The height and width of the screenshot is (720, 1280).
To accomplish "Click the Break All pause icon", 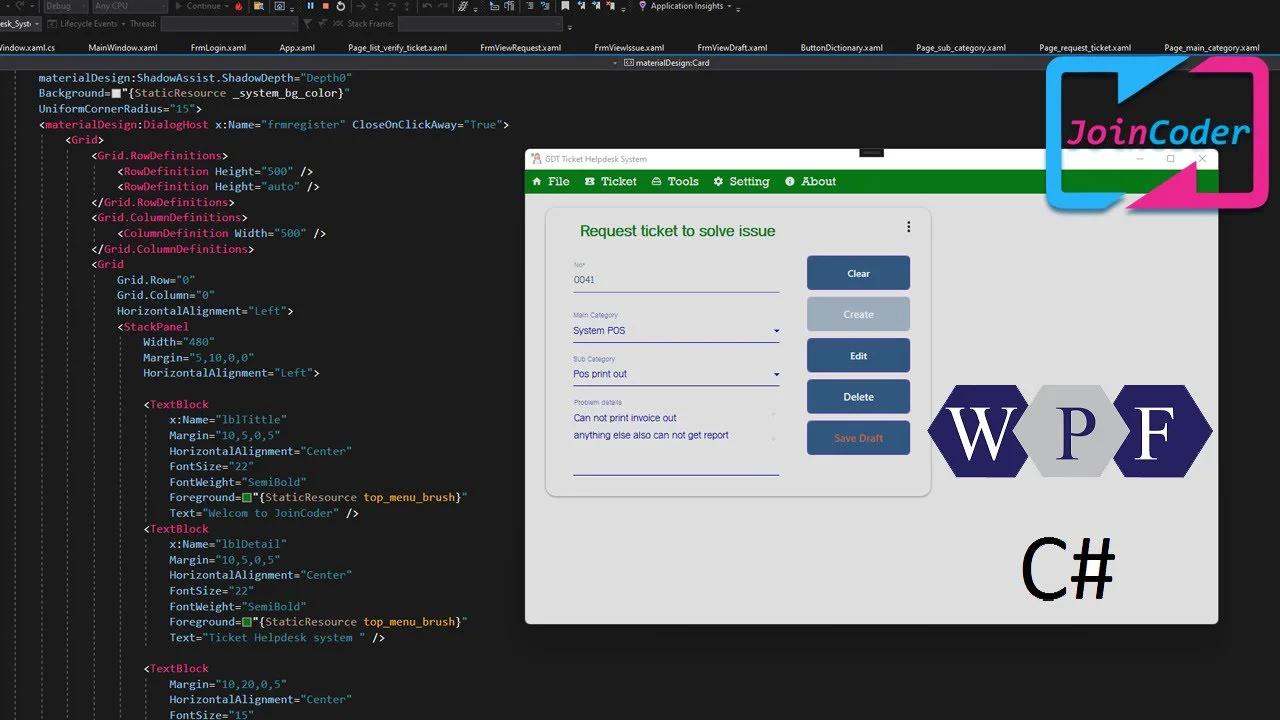I will click(x=310, y=6).
